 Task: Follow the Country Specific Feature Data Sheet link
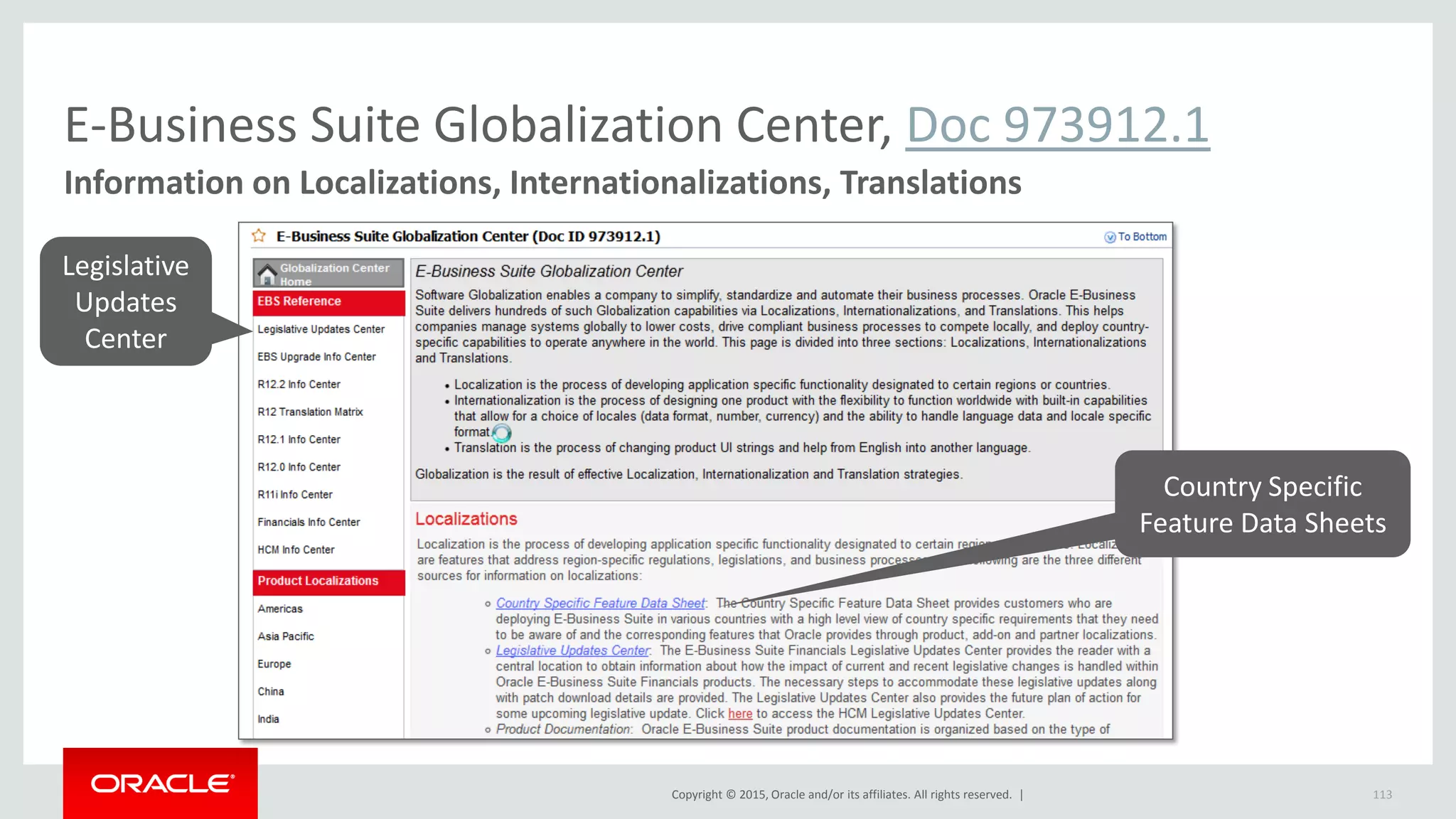601,604
